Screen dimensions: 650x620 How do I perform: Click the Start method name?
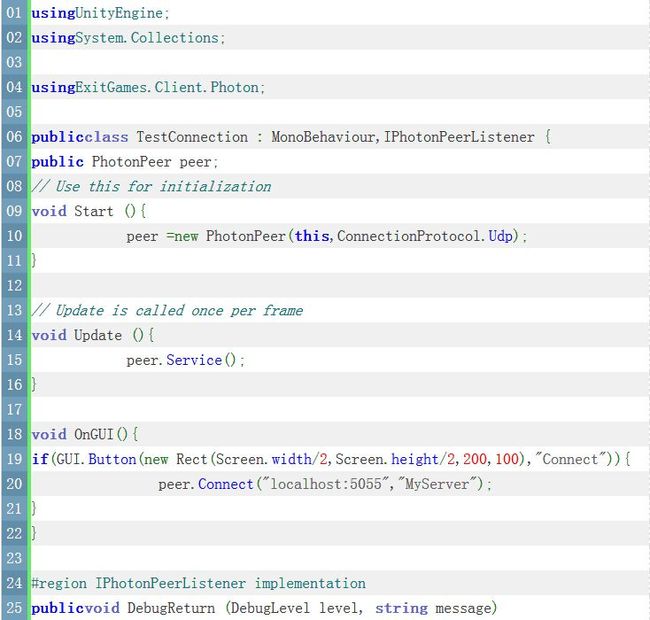point(94,211)
